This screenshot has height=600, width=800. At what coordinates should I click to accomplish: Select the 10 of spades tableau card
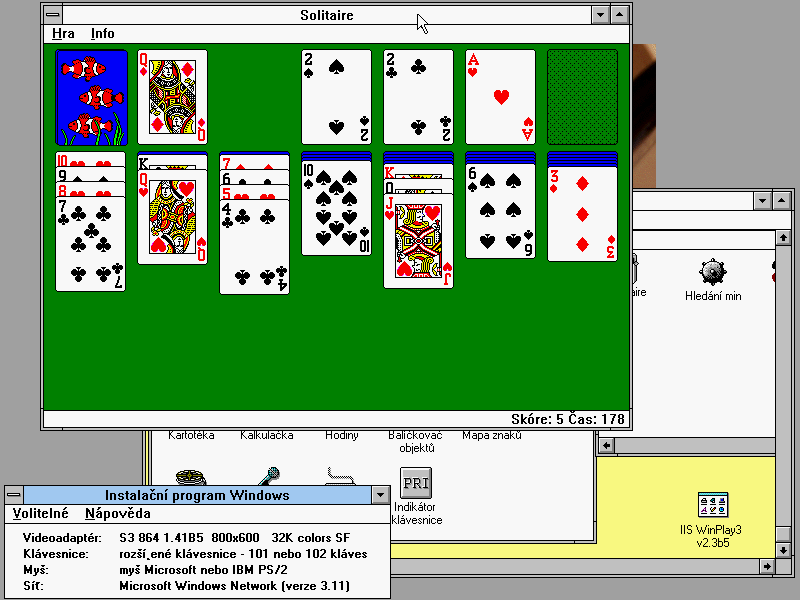pos(336,208)
